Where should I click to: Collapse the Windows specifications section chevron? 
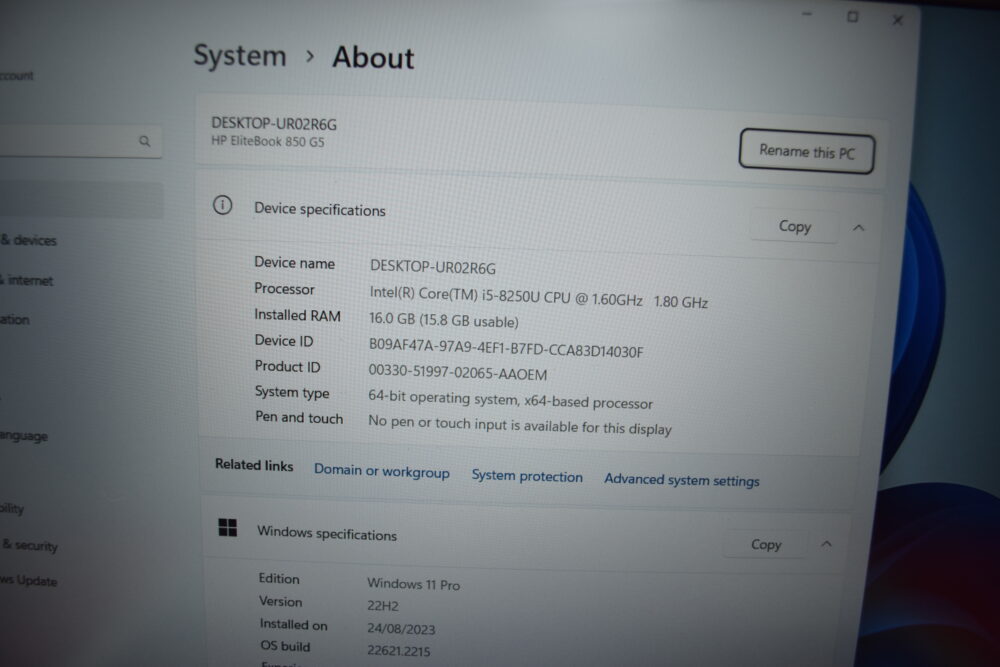pyautogui.click(x=827, y=544)
